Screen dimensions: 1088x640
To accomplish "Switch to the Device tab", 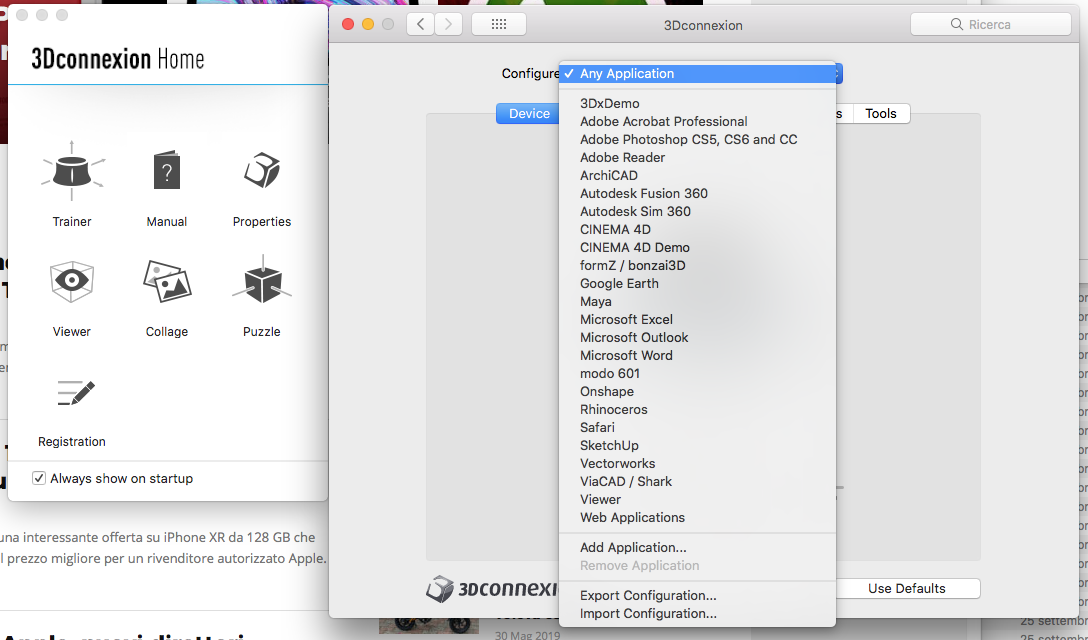I will [528, 114].
